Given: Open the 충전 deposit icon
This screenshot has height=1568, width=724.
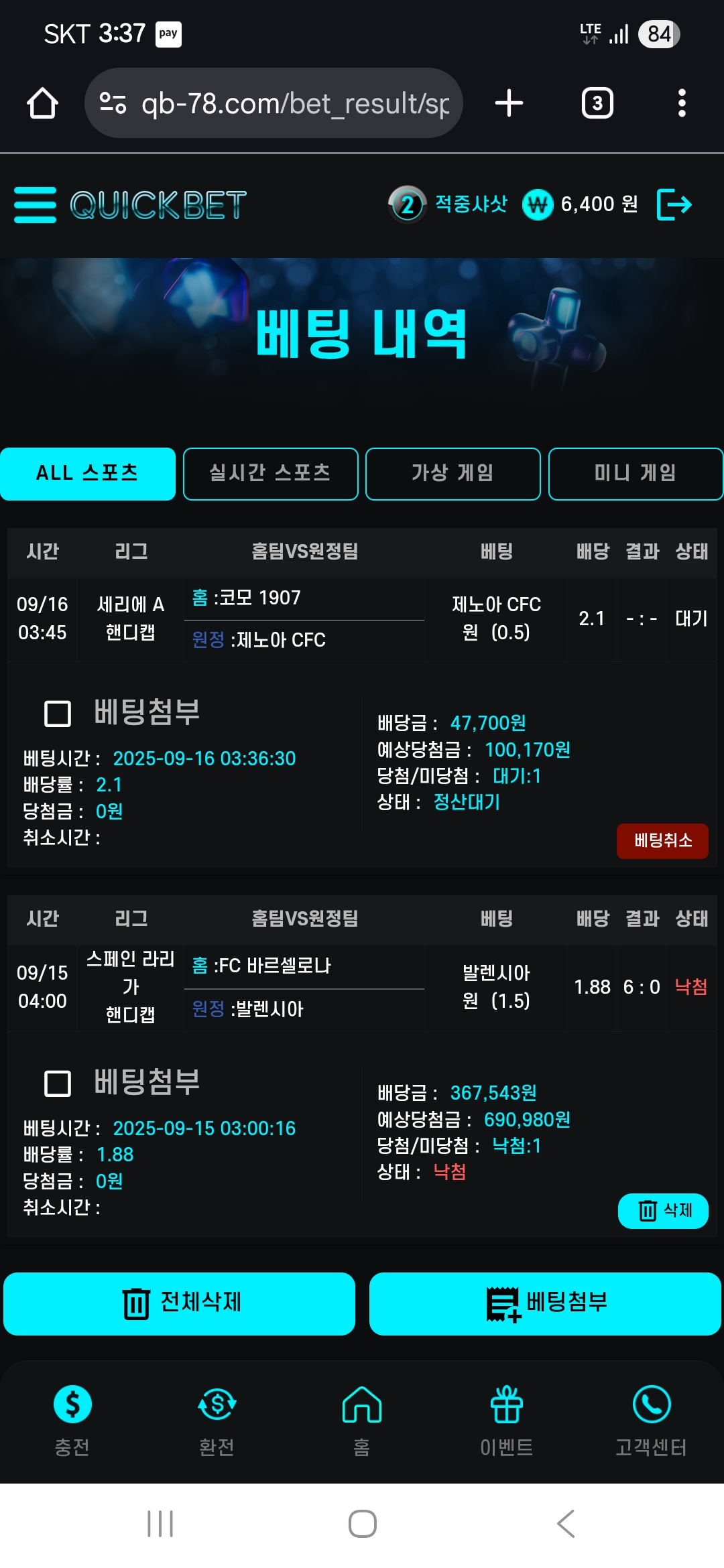Looking at the screenshot, I should click(x=72, y=1404).
